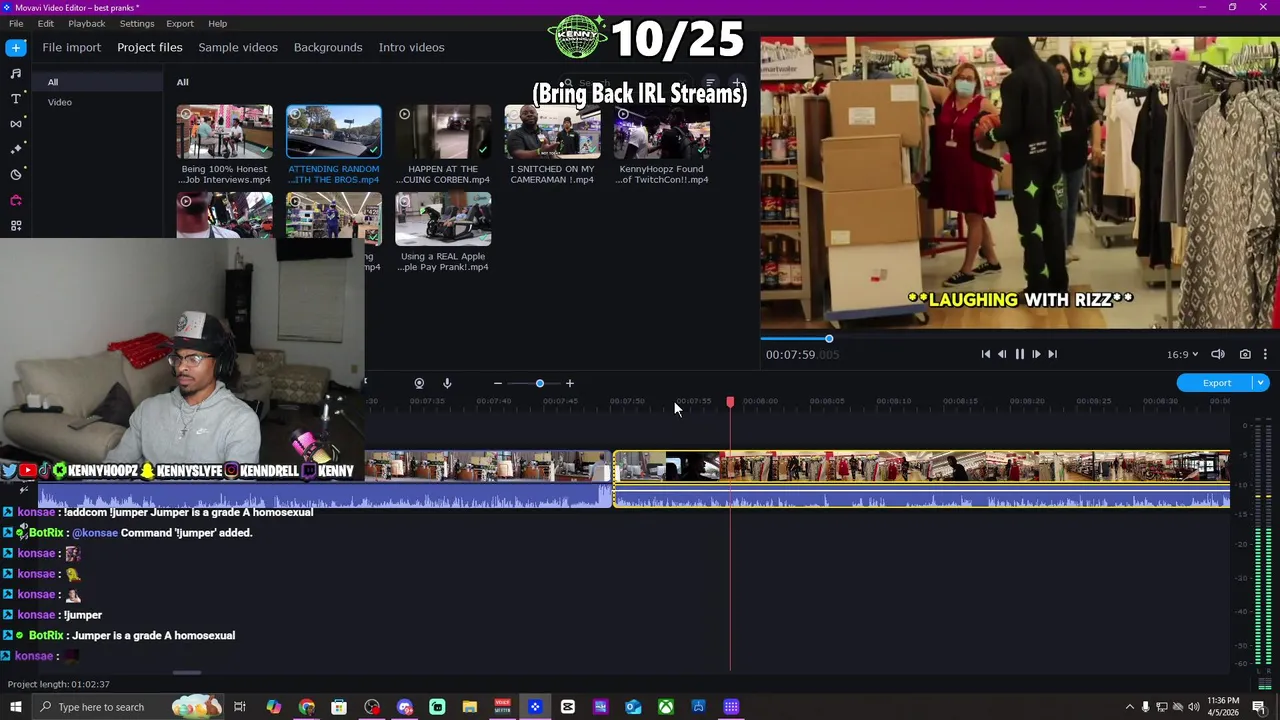Open the More tools grid icon
This screenshot has height=720, width=1280.
[15, 226]
